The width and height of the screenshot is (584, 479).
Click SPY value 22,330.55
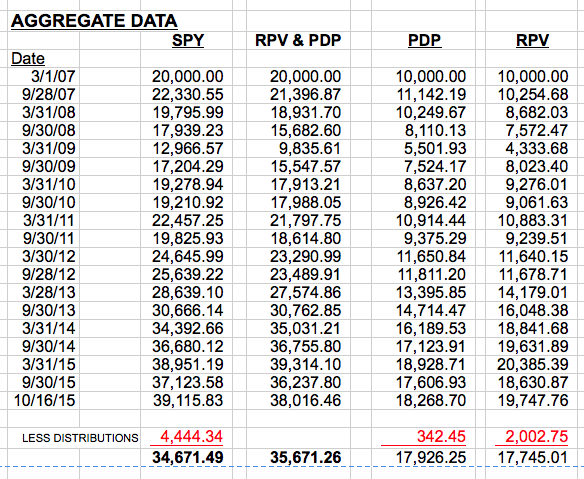(x=188, y=94)
